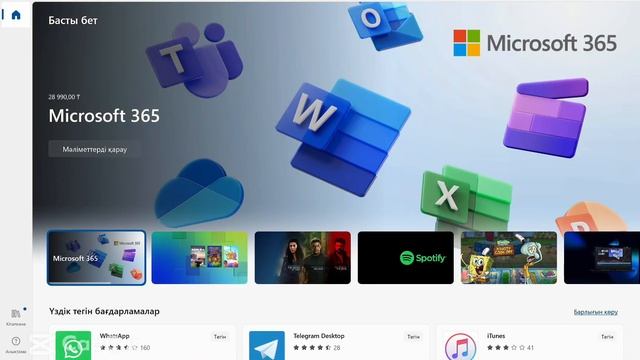The height and width of the screenshot is (360, 640).
Task: Click the "Үздік тегін бағдарламалар" section heading
Action: pos(104,311)
